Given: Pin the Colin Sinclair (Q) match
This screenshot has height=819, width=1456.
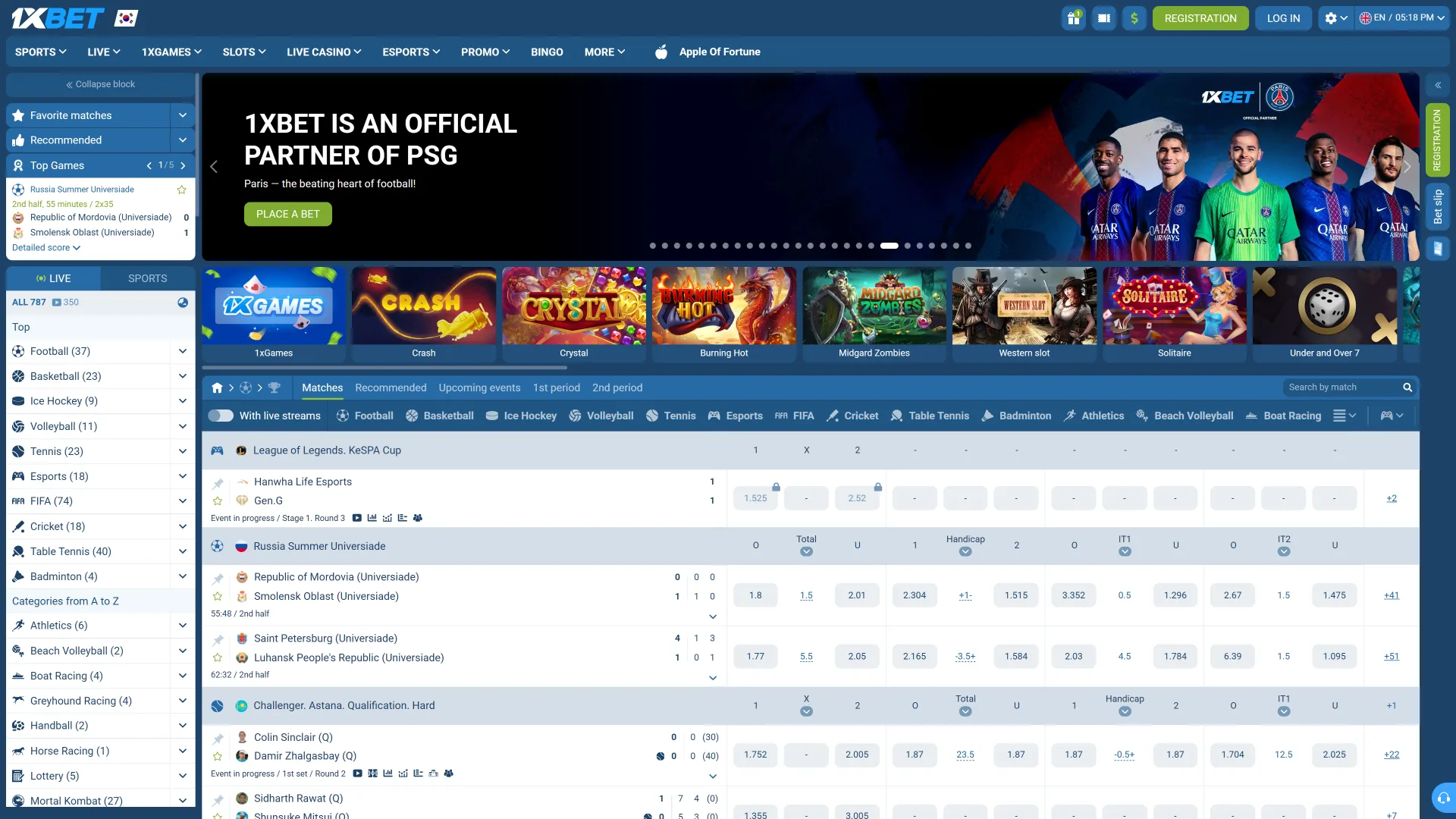Looking at the screenshot, I should [x=218, y=739].
